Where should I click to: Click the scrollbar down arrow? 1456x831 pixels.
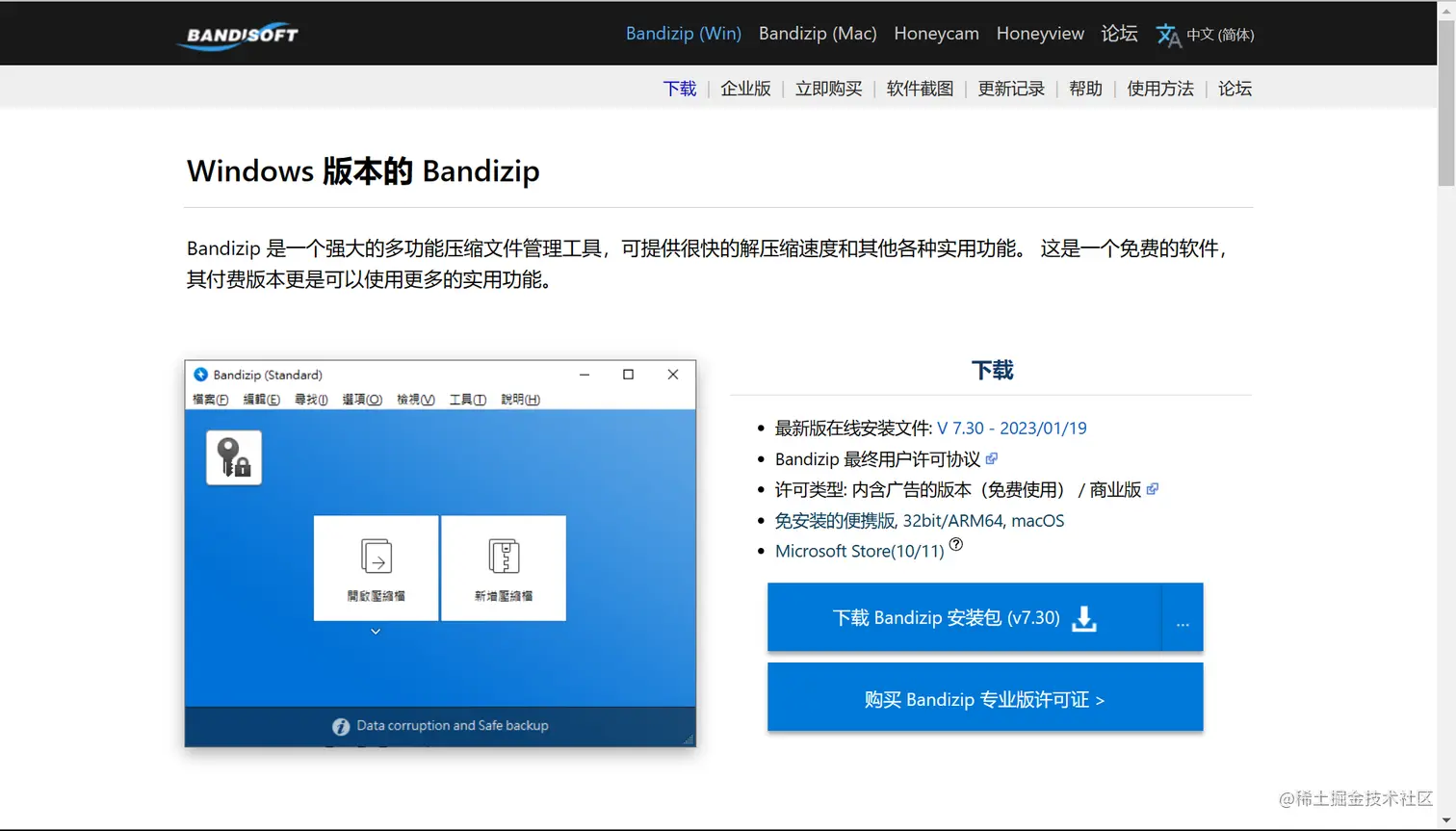[x=1446, y=820]
